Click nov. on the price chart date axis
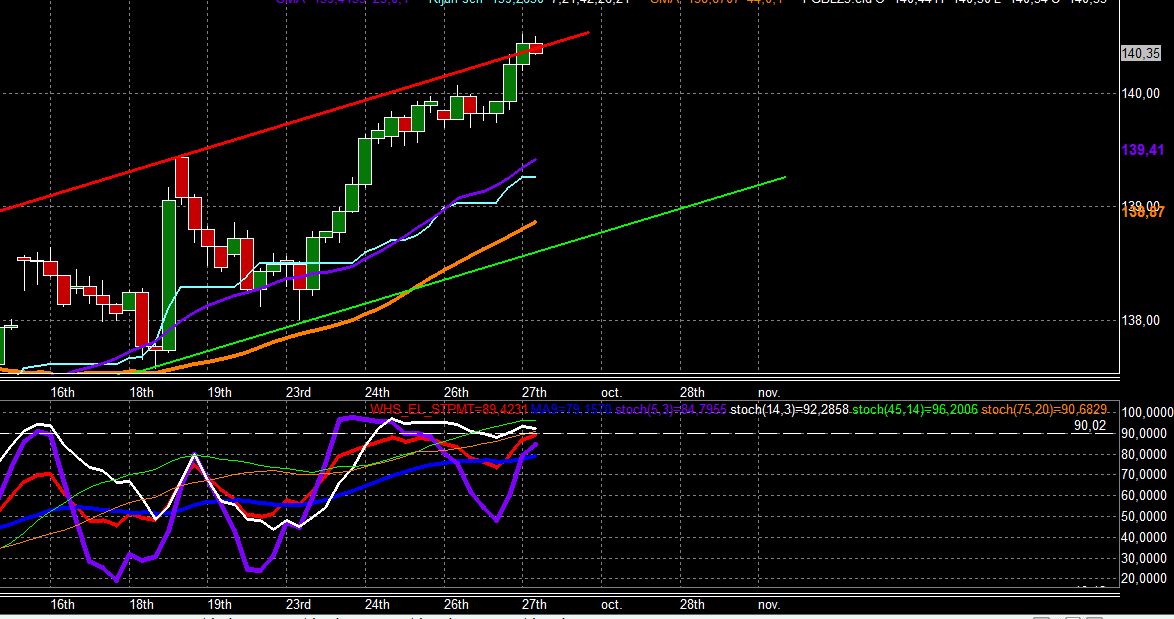This screenshot has height=619, width=1174. [768, 392]
